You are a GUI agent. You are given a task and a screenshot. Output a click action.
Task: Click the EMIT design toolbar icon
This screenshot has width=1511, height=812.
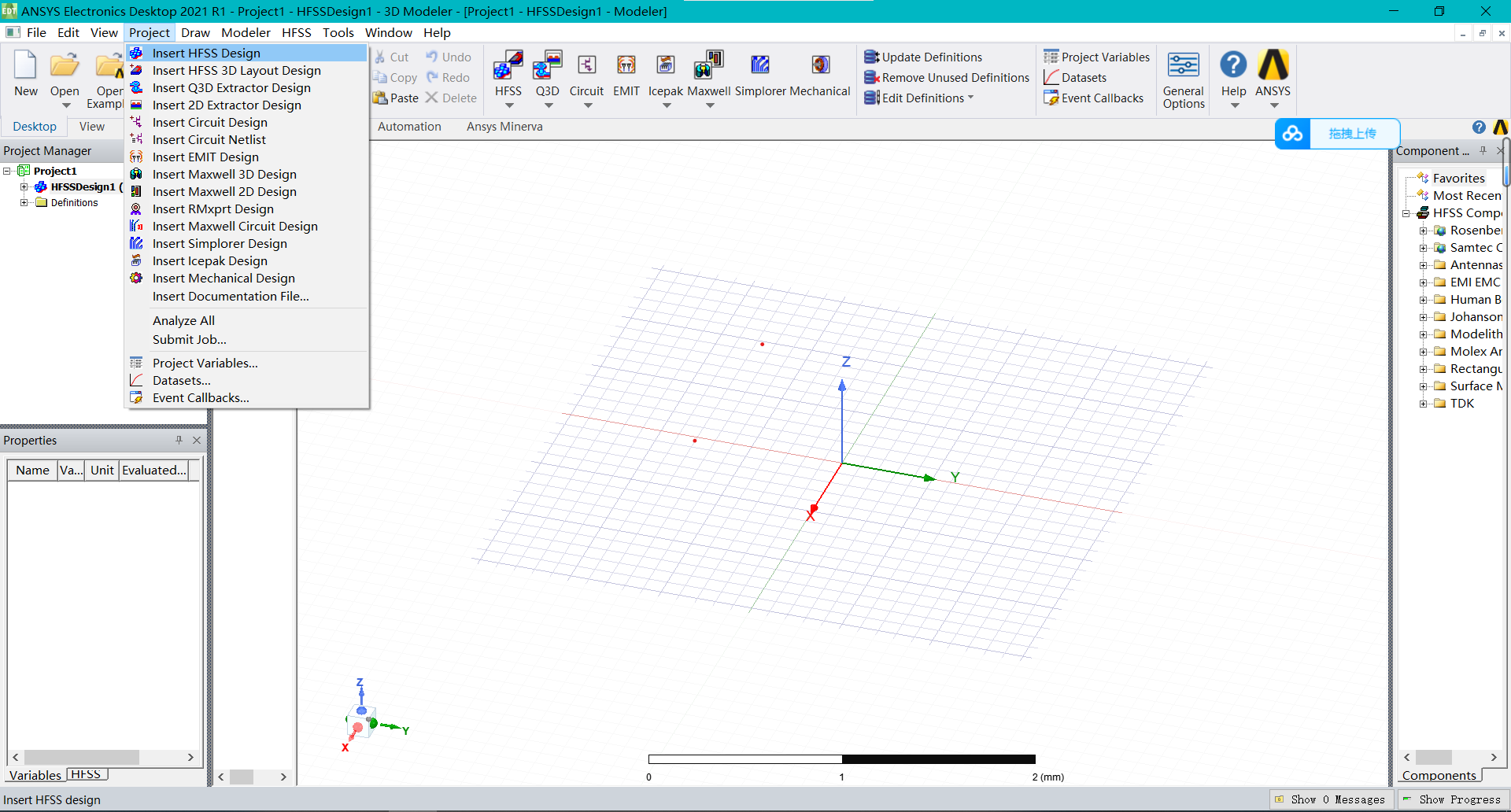[x=626, y=65]
